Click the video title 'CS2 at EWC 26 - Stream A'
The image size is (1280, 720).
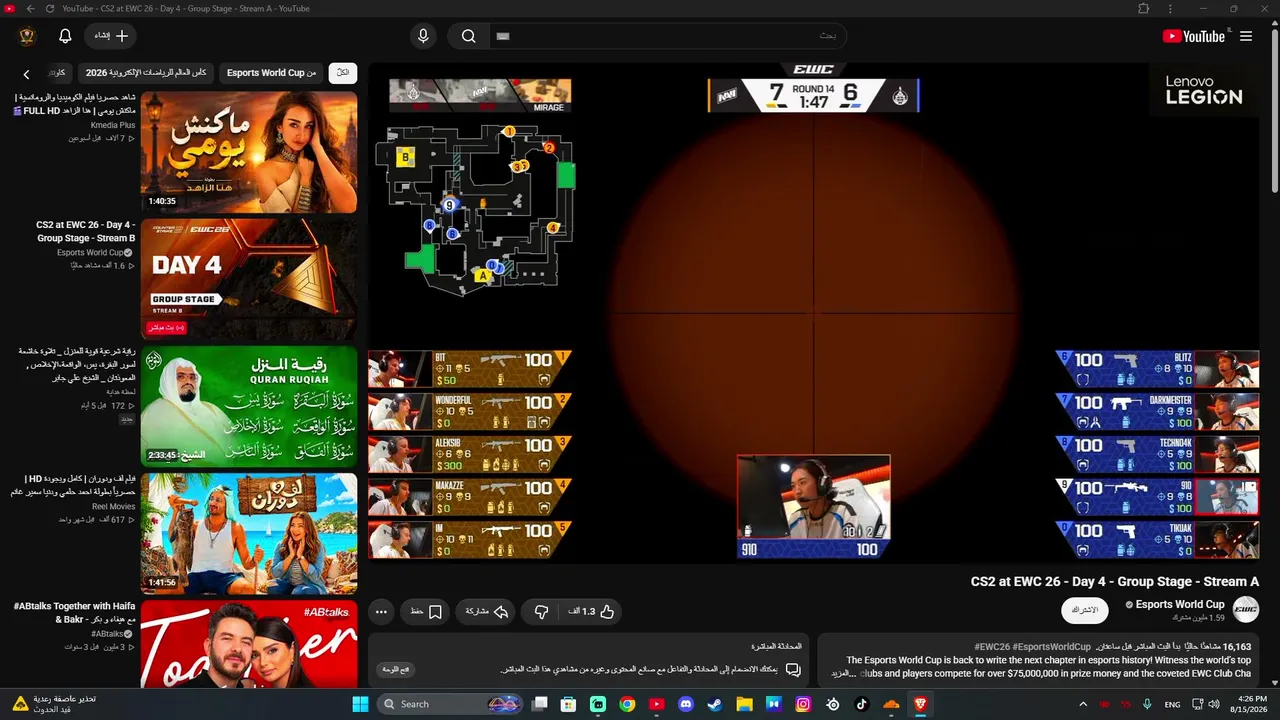coord(1115,581)
